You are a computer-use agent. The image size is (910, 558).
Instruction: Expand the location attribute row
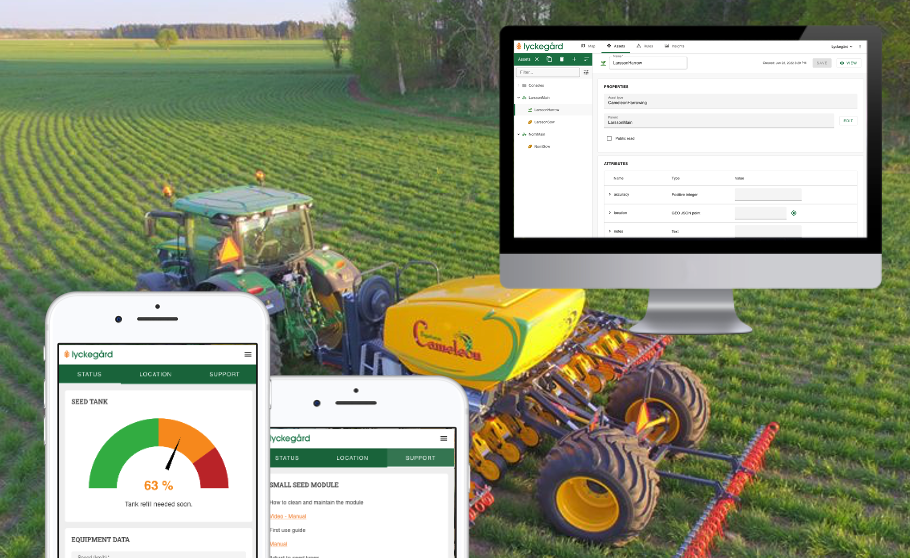point(609,213)
